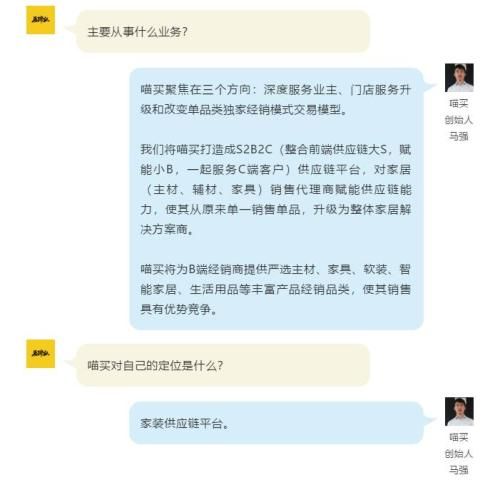Click the paragraph starting 喵买将为B端经销商
The width and height of the screenshot is (500, 485).
(275, 289)
